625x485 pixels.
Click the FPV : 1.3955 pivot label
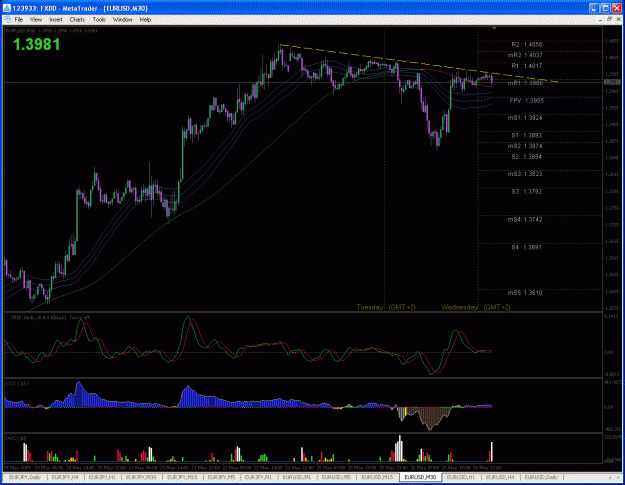point(527,100)
